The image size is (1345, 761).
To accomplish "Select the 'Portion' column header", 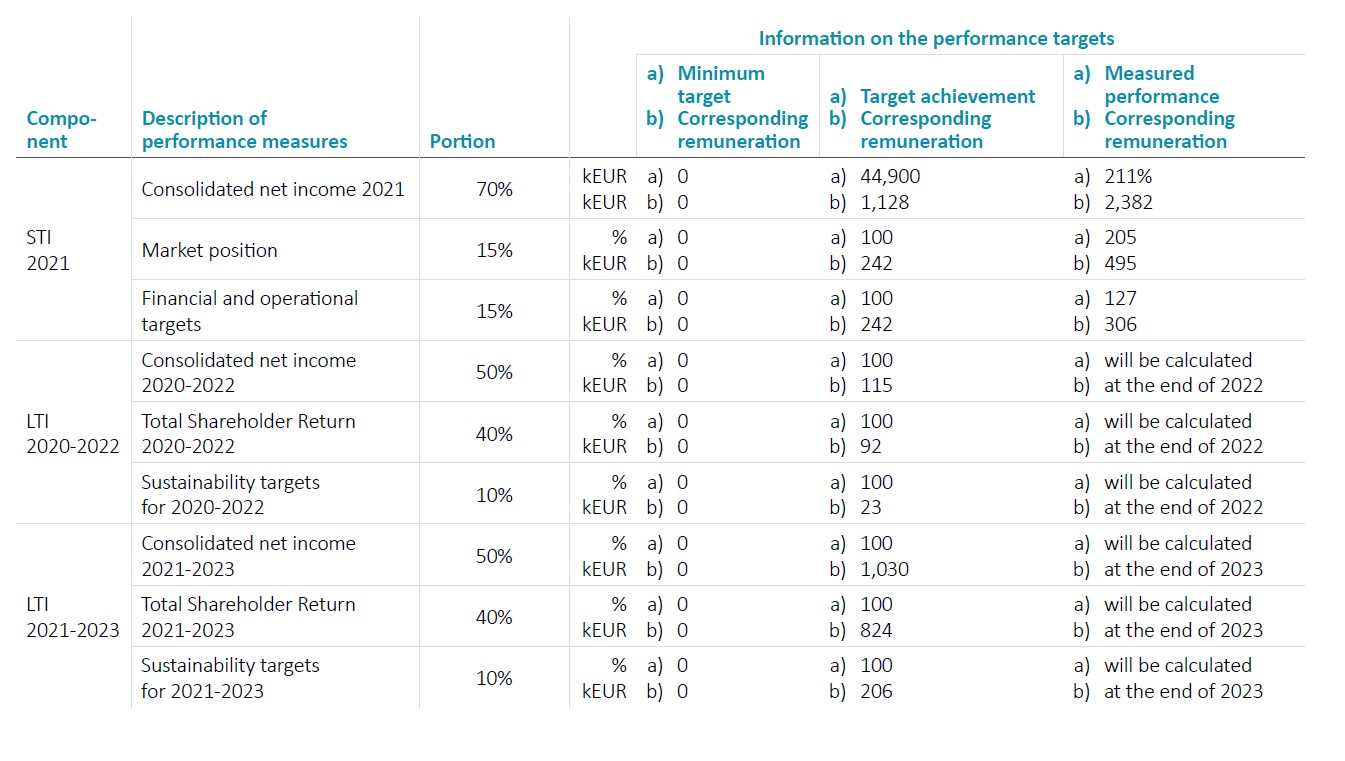I will click(462, 141).
